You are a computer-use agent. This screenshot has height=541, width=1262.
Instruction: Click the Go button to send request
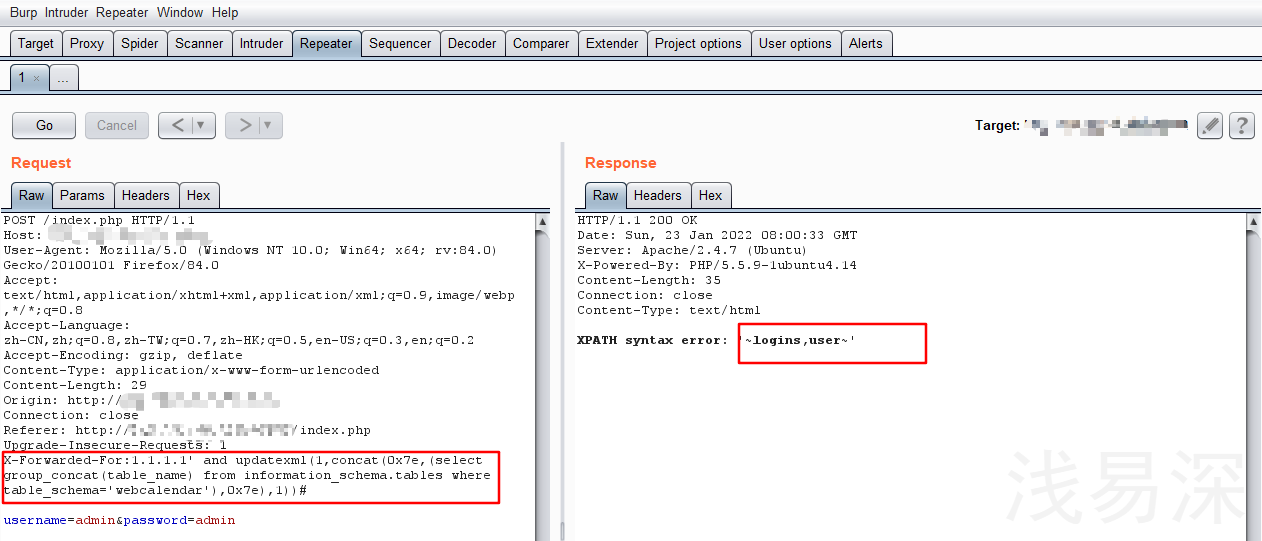[x=44, y=125]
